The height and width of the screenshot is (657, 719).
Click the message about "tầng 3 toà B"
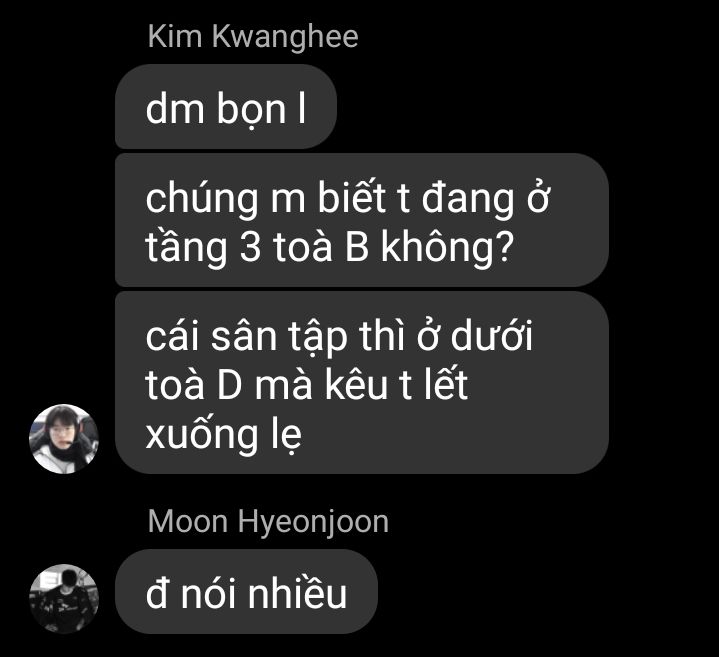point(362,220)
